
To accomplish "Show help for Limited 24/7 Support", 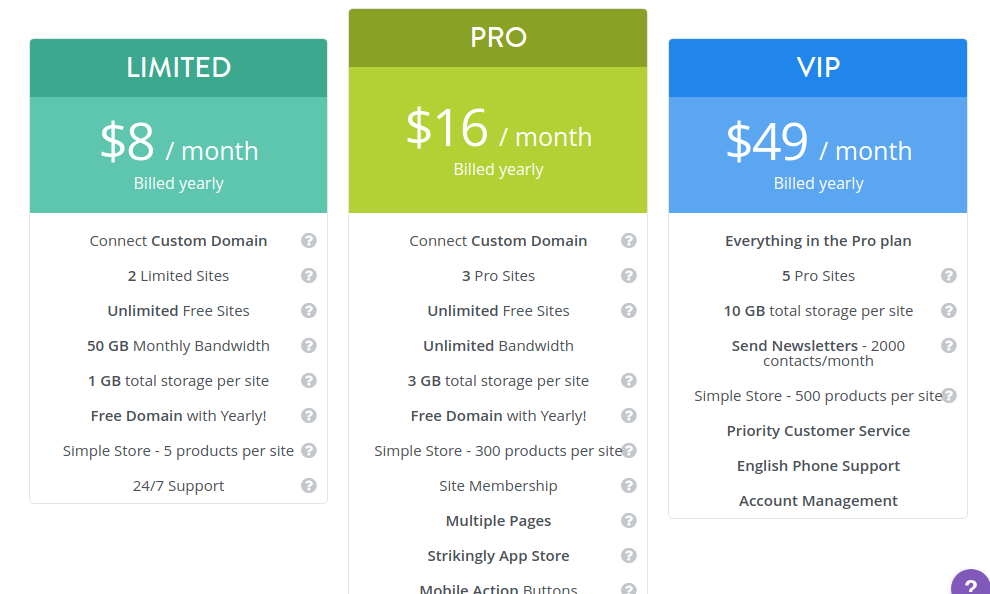I will [309, 486].
